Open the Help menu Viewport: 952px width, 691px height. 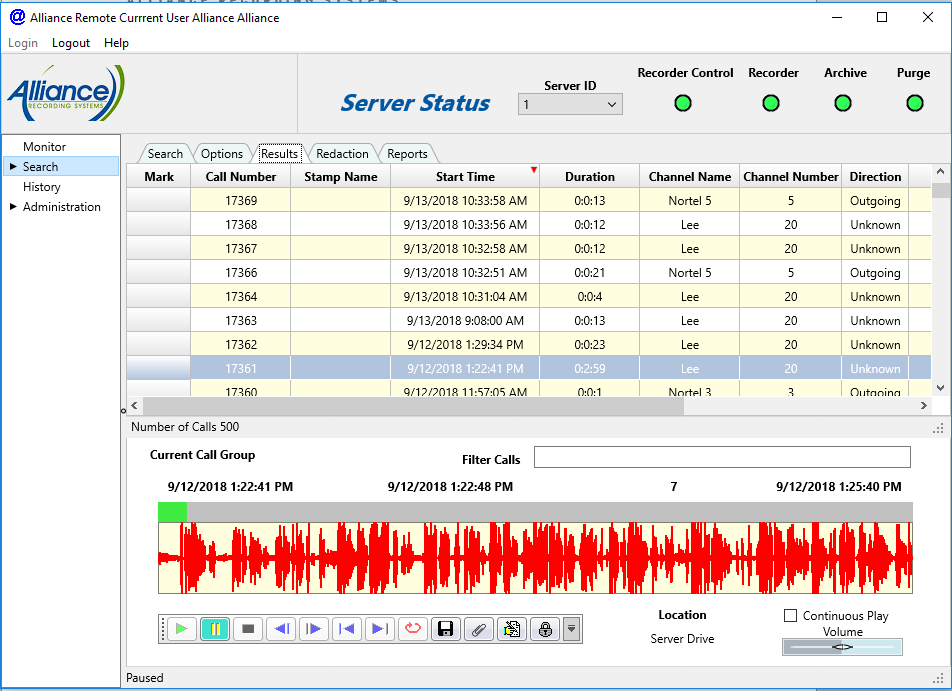(x=116, y=43)
